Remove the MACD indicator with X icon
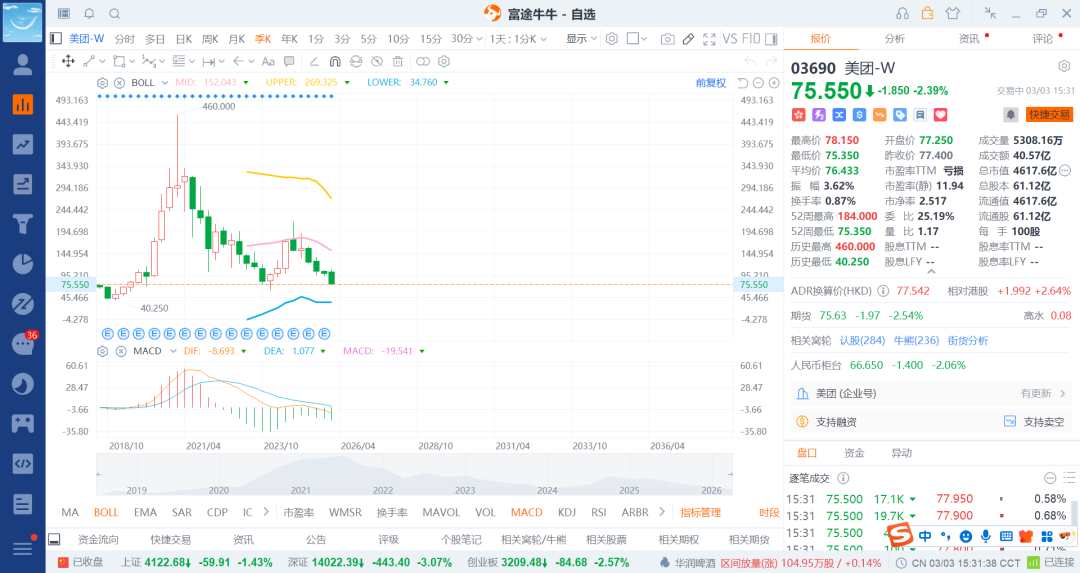This screenshot has height=573, width=1080. [x=121, y=351]
